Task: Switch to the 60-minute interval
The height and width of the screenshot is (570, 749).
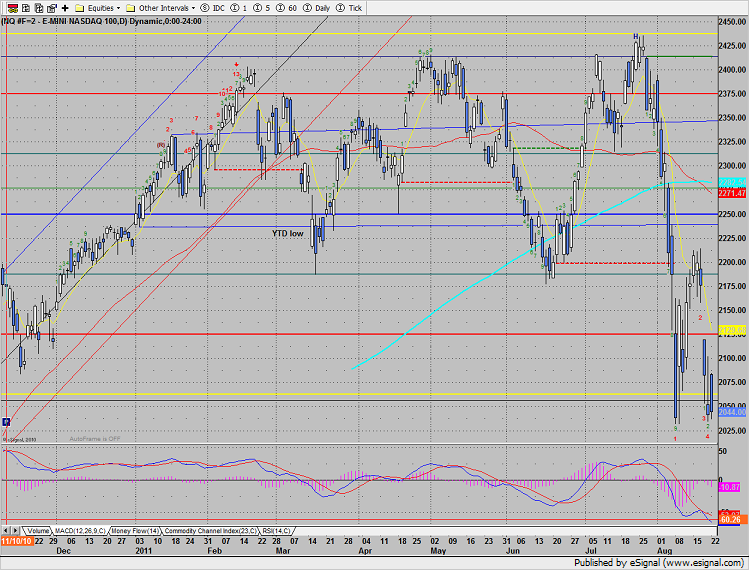Action: [286, 8]
